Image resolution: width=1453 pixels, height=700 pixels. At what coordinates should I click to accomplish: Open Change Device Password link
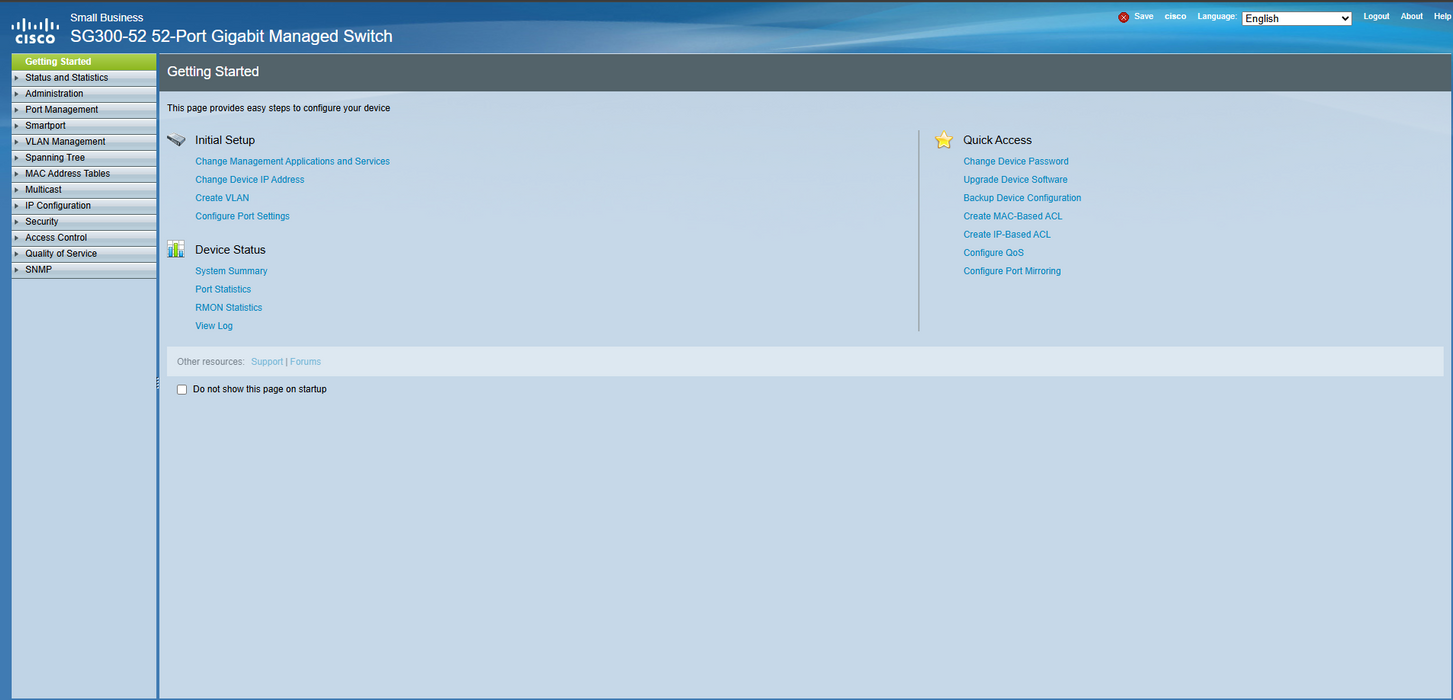1016,162
